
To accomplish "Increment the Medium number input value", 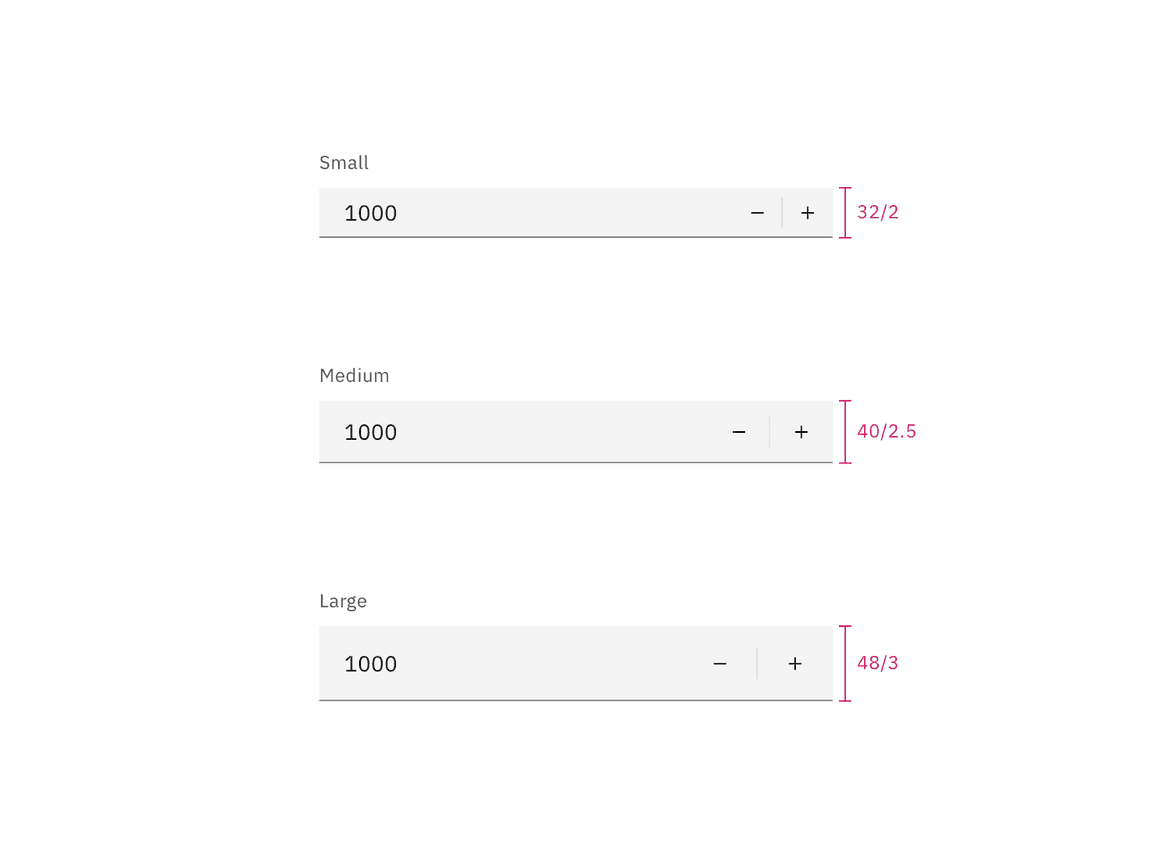I will point(801,432).
